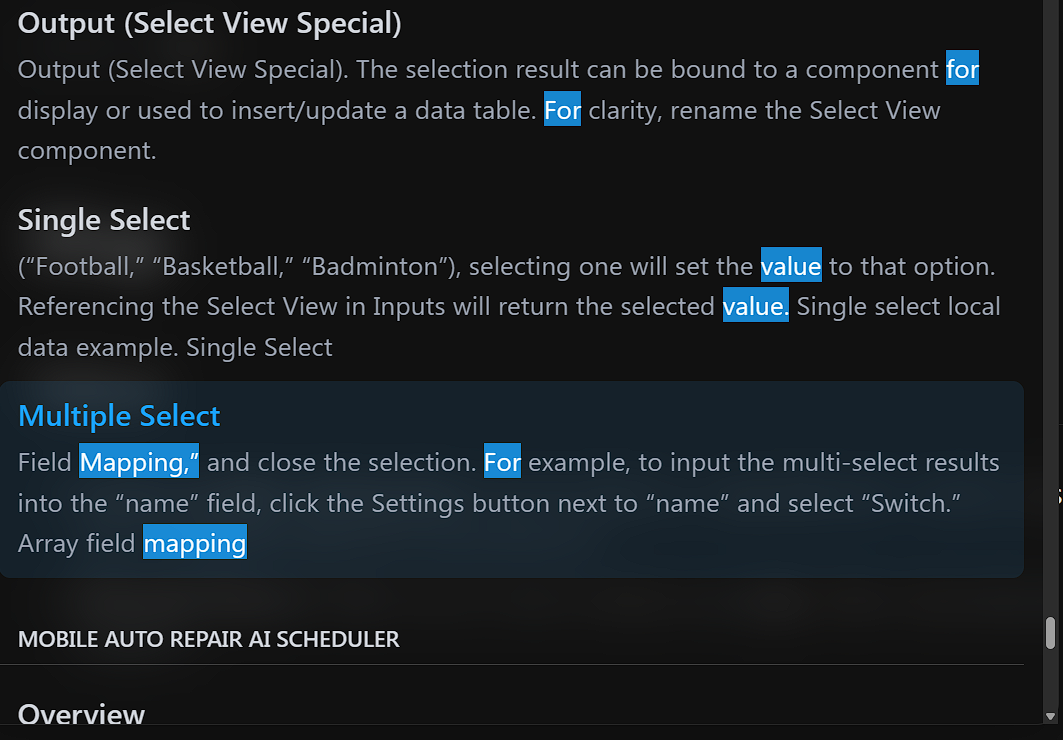Image resolution: width=1063 pixels, height=740 pixels.
Task: Click the highlighted "For" before "clarity"
Action: pyautogui.click(x=562, y=110)
